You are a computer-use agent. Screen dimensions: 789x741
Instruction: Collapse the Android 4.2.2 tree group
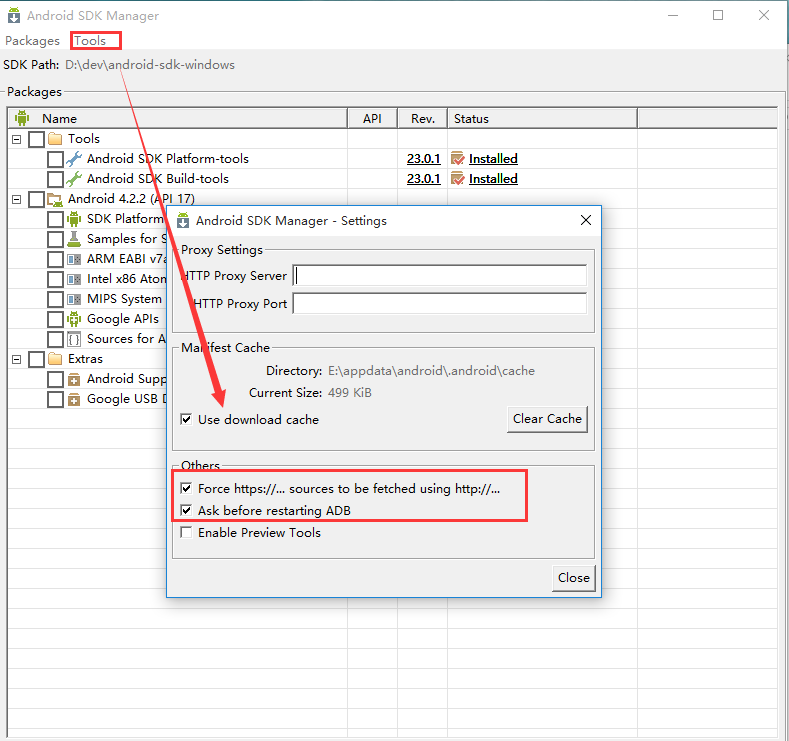17,200
